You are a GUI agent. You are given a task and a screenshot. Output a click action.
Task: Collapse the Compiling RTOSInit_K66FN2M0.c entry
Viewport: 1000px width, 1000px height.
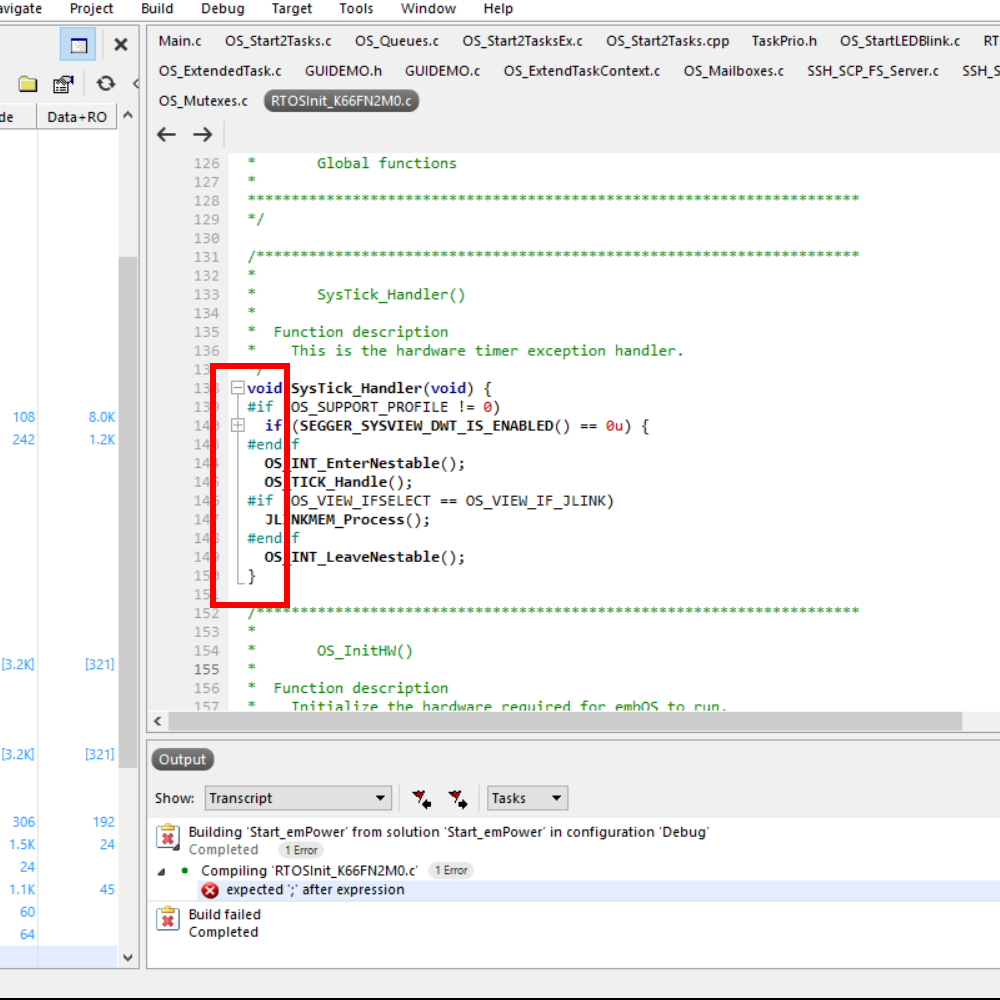click(x=162, y=871)
